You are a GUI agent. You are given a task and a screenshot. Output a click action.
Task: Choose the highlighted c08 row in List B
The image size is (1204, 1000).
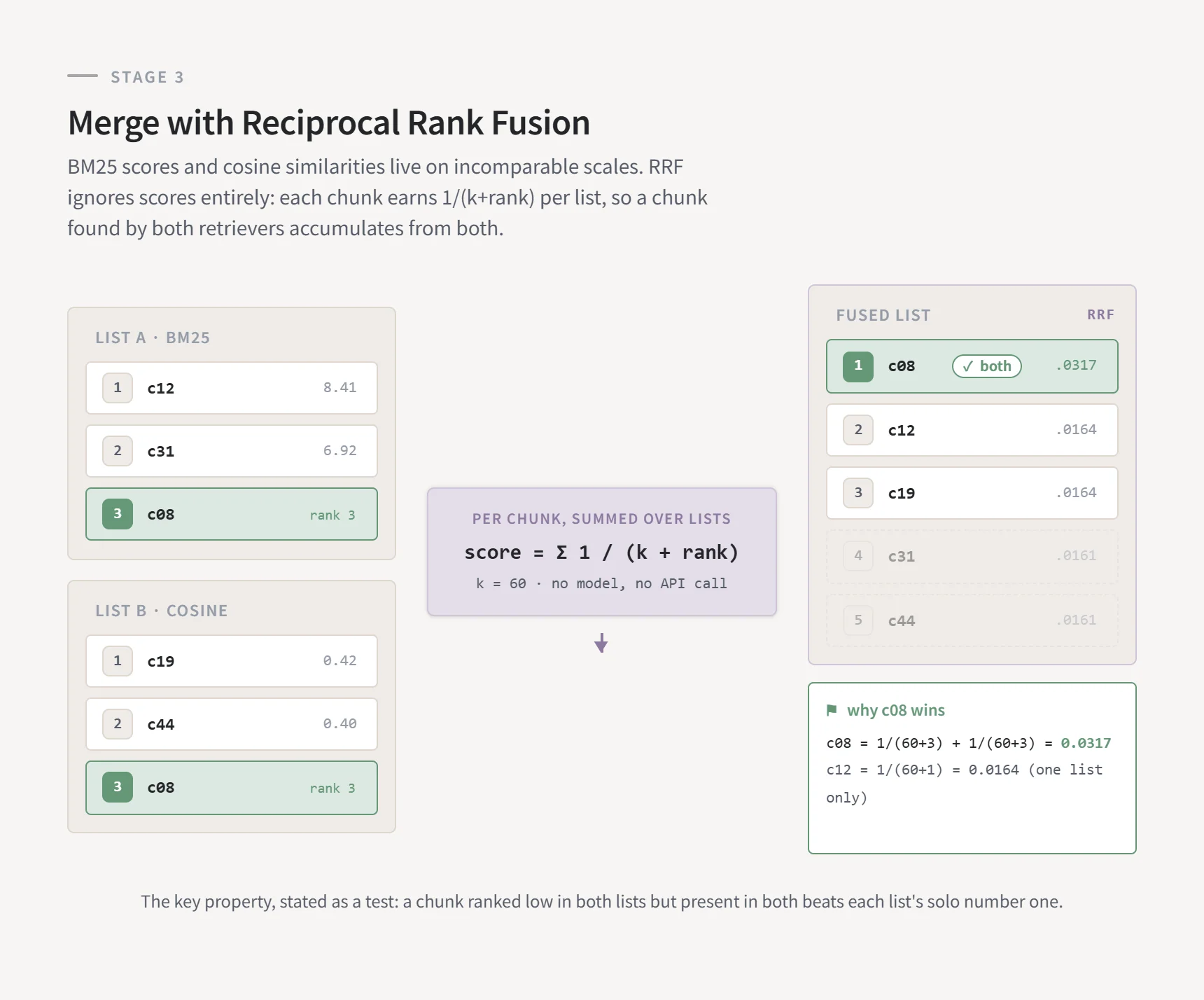tap(232, 788)
